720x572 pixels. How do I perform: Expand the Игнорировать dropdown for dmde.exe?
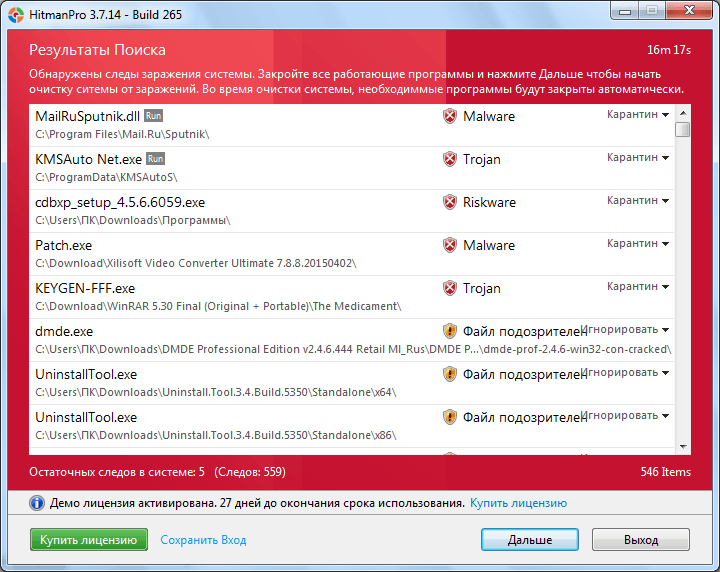click(x=625, y=330)
